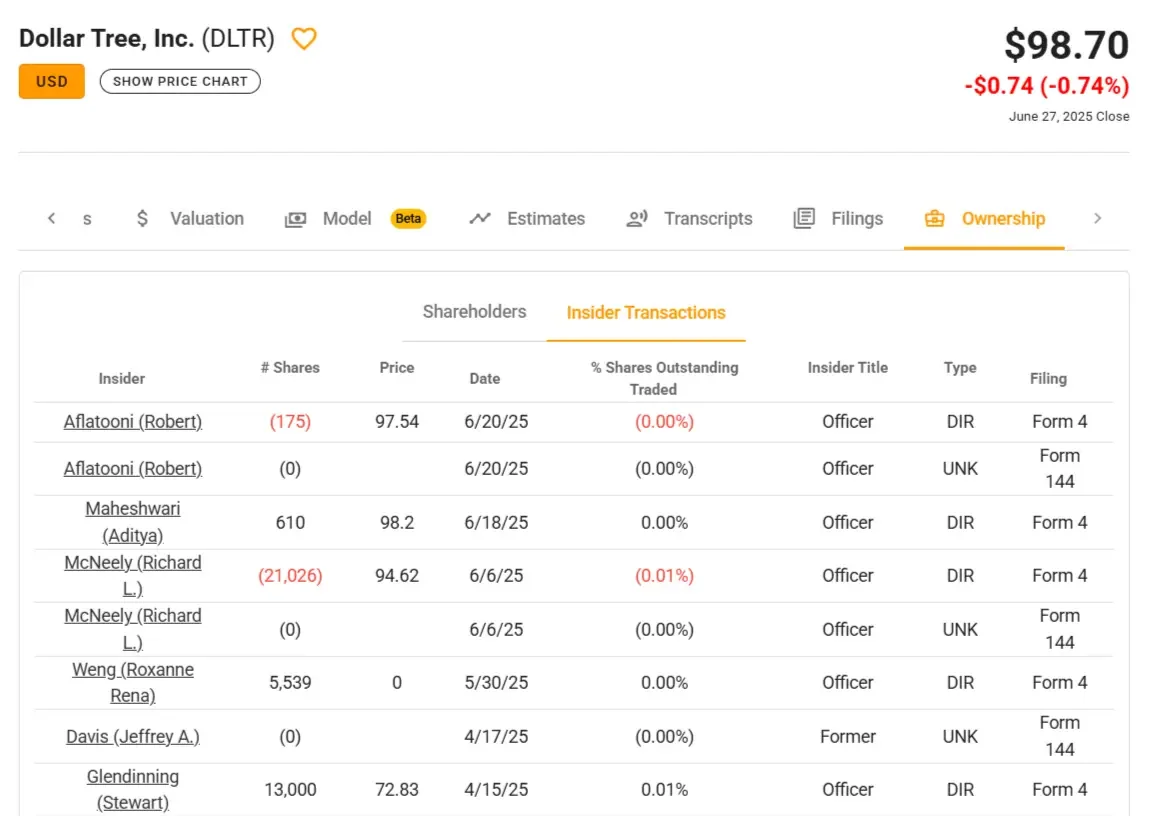Screen dimensions: 1153x816
Task: Click the 97.54 price cell
Action: coord(396,421)
